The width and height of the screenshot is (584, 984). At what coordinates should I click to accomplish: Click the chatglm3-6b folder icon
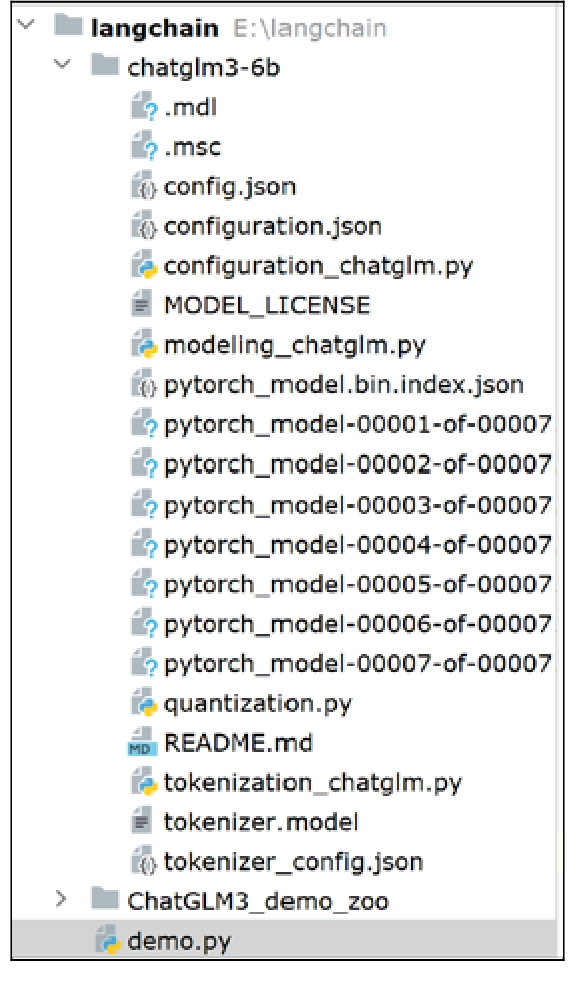pyautogui.click(x=104, y=65)
